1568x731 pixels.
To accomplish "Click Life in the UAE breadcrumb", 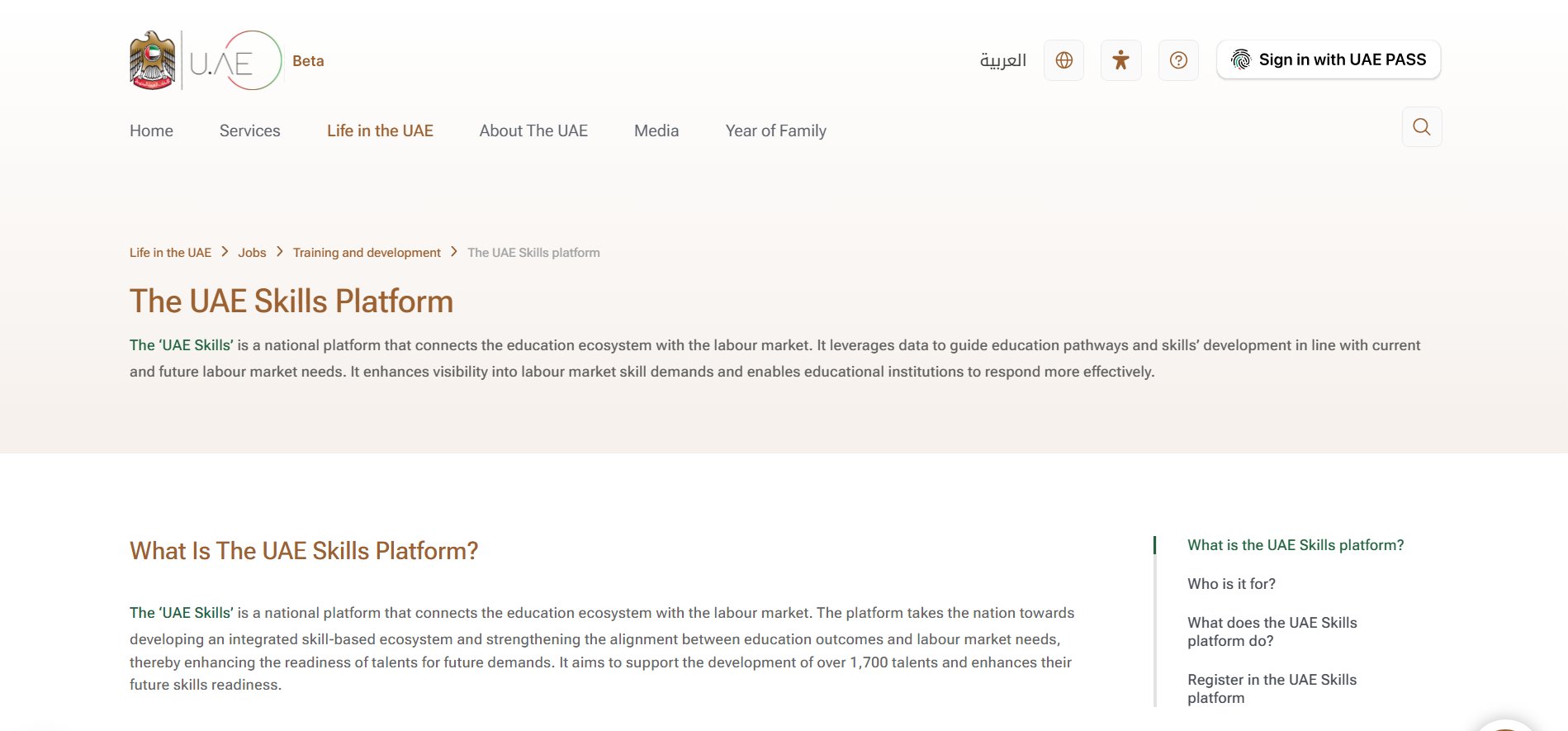I will [x=170, y=253].
